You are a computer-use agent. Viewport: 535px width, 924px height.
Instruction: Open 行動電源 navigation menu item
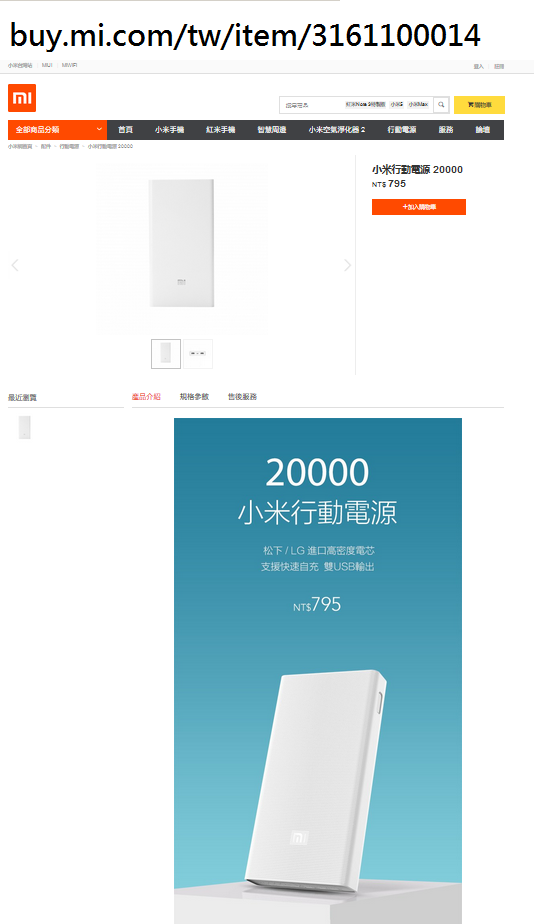point(402,130)
